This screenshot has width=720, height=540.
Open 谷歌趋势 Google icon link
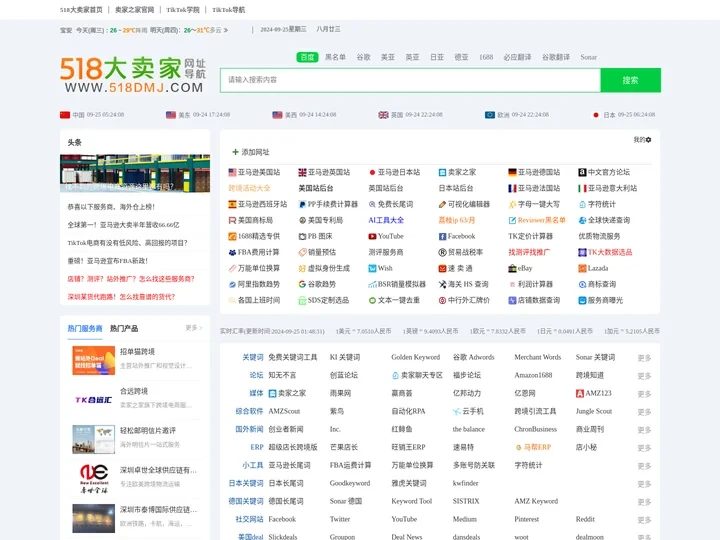(x=317, y=284)
